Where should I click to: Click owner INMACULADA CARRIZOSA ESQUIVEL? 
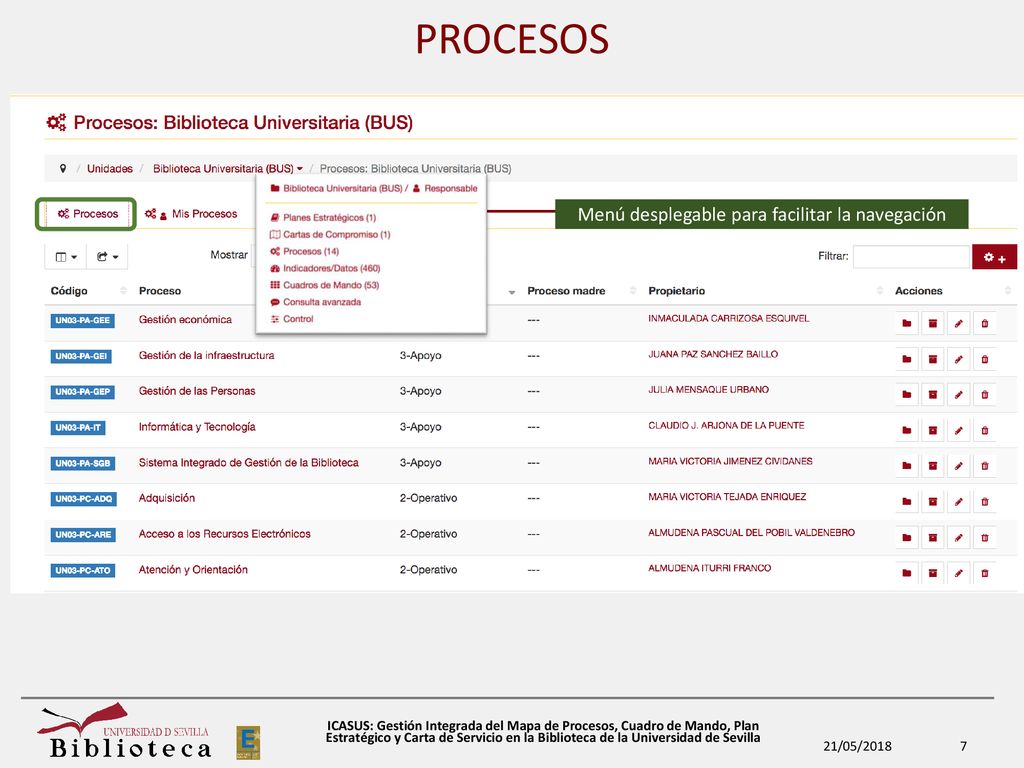(x=728, y=318)
